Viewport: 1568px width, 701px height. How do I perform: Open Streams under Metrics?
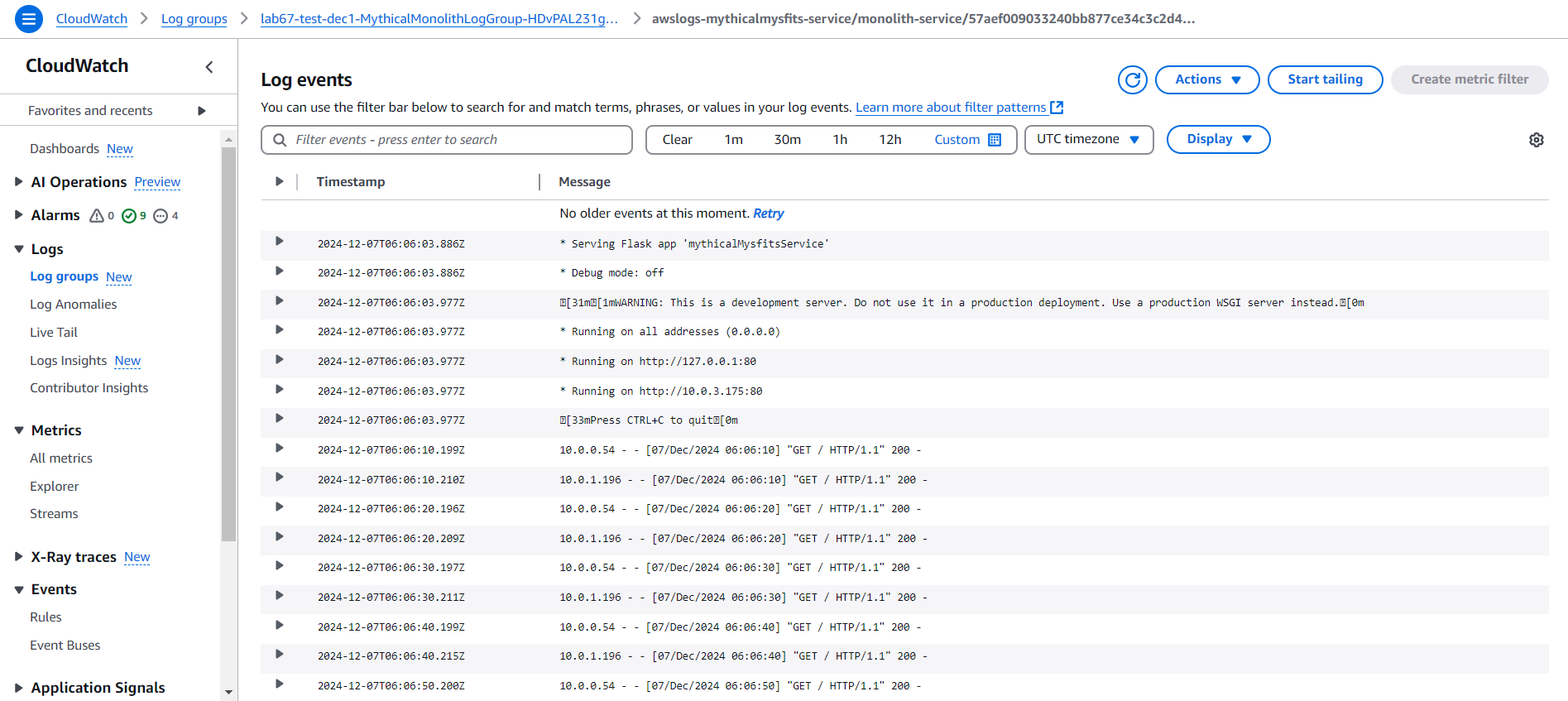pos(54,514)
